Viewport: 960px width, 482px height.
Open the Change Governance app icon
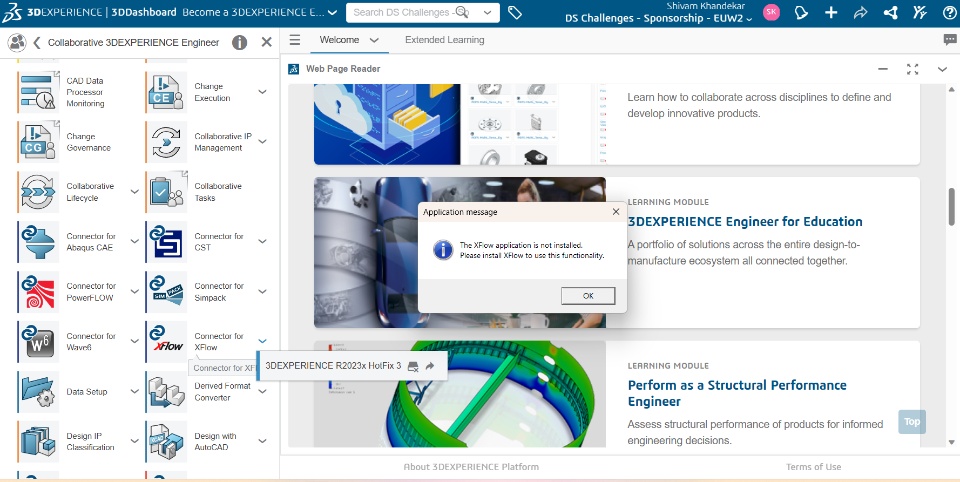tap(39, 141)
